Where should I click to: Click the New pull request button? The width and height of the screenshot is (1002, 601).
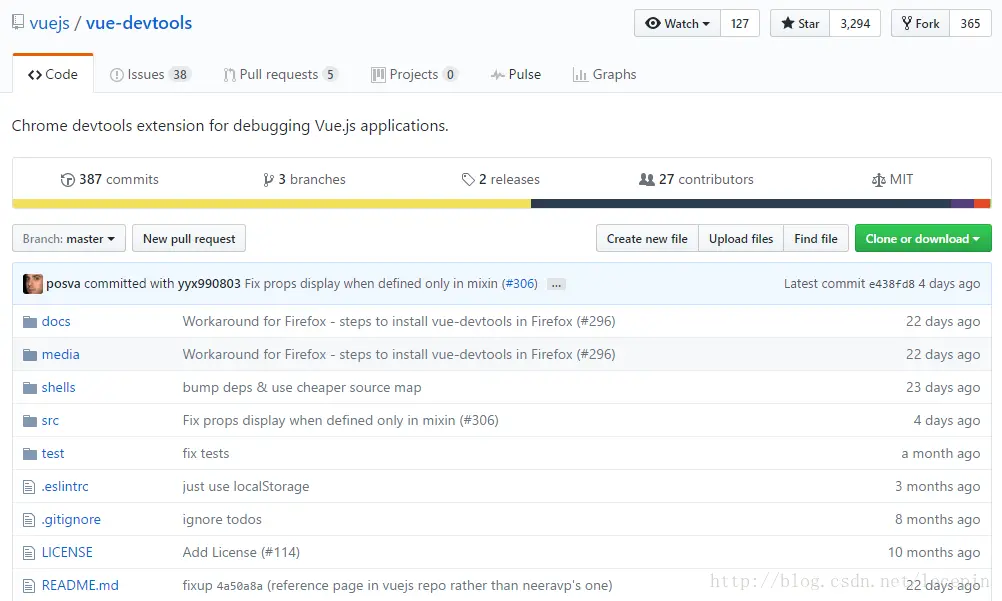pyautogui.click(x=189, y=238)
